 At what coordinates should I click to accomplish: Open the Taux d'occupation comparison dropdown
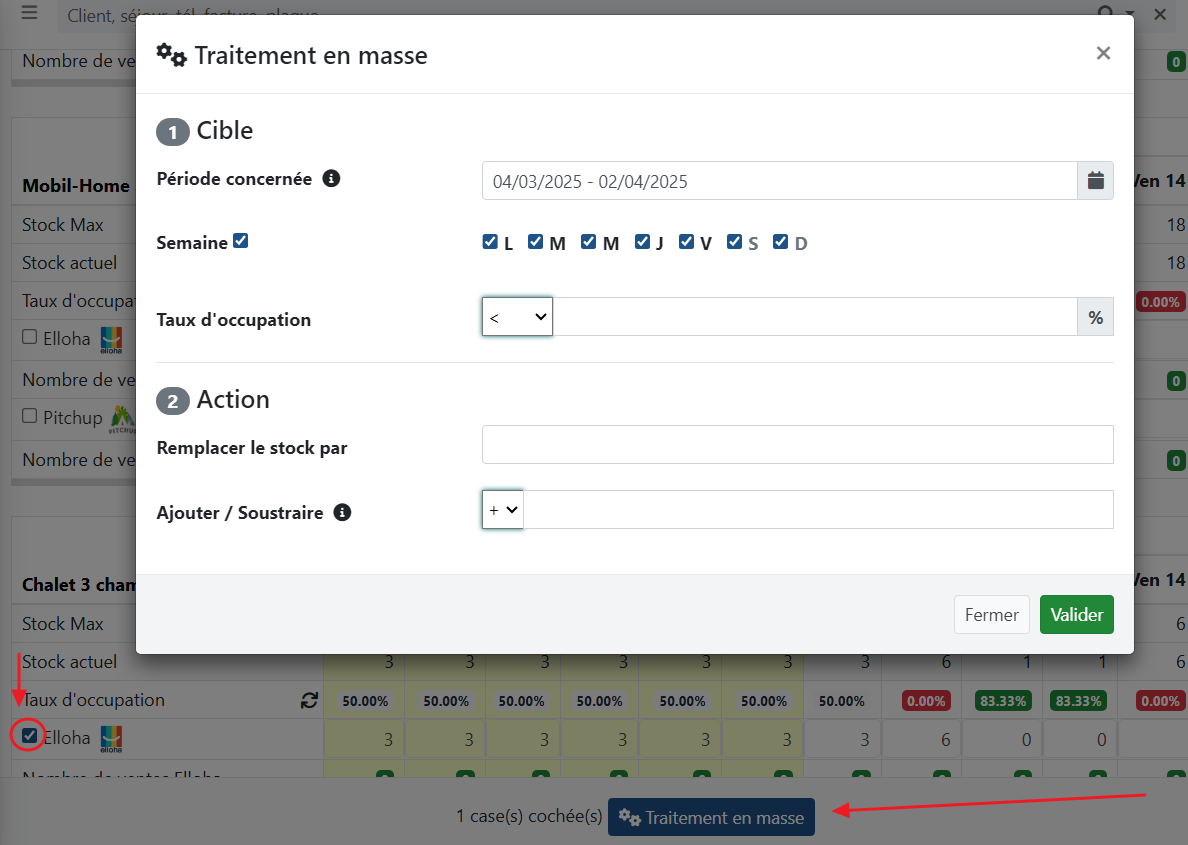[517, 317]
